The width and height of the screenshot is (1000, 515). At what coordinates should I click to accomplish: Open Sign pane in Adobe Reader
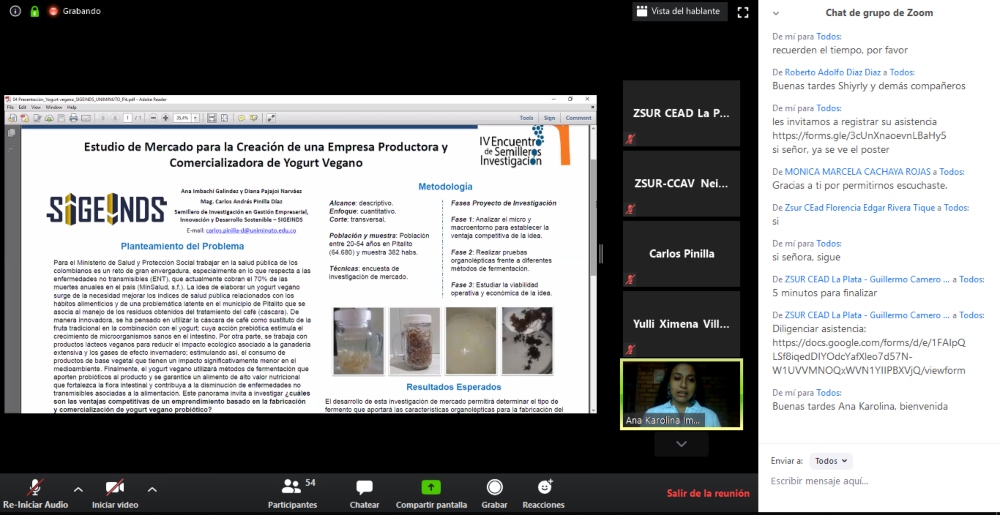[x=549, y=118]
